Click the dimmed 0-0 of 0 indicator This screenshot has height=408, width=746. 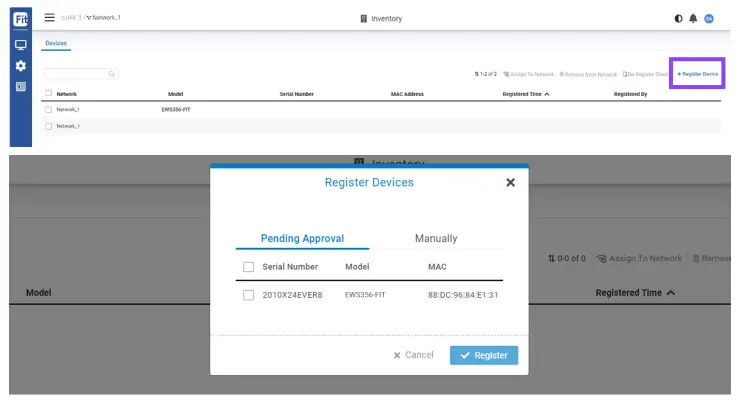click(x=567, y=258)
